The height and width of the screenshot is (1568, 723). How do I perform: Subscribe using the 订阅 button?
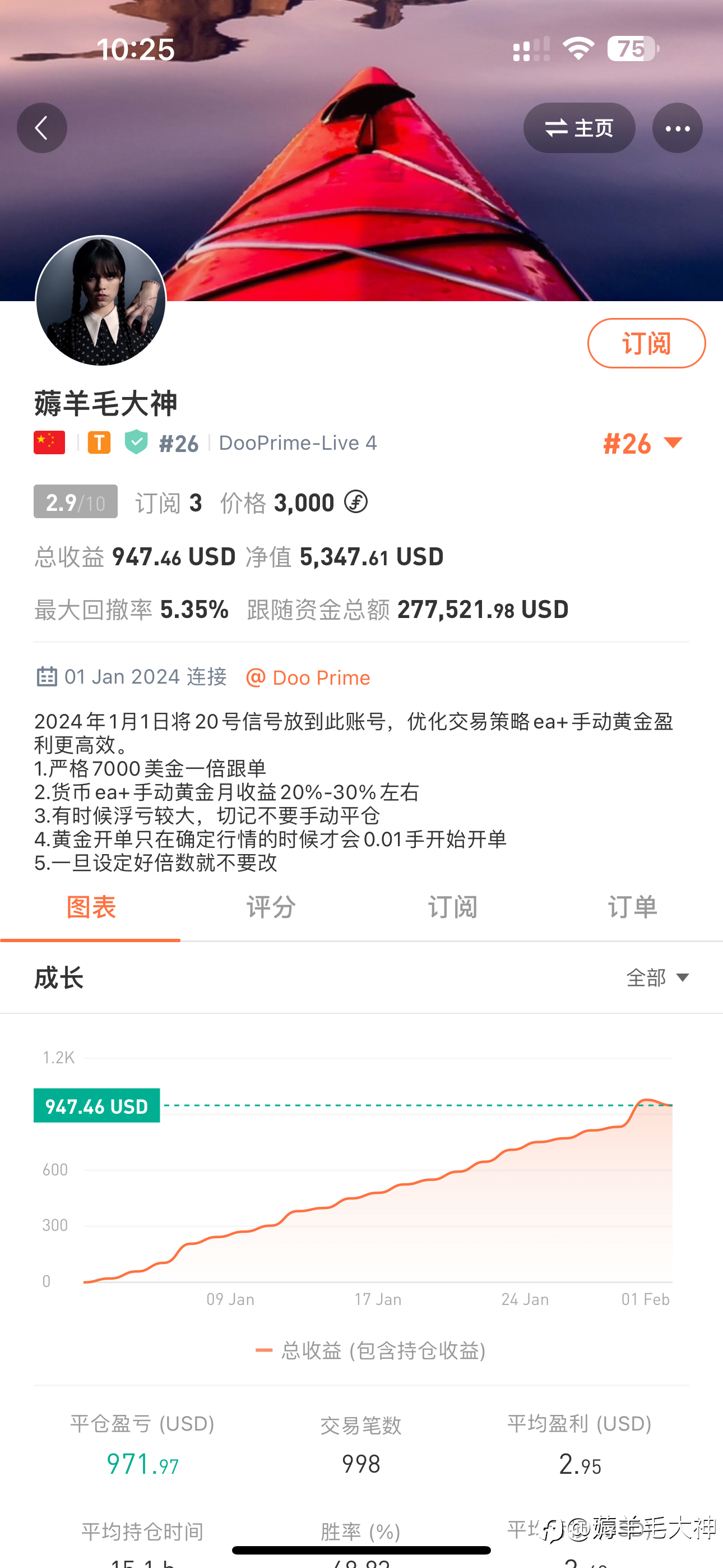[646, 343]
